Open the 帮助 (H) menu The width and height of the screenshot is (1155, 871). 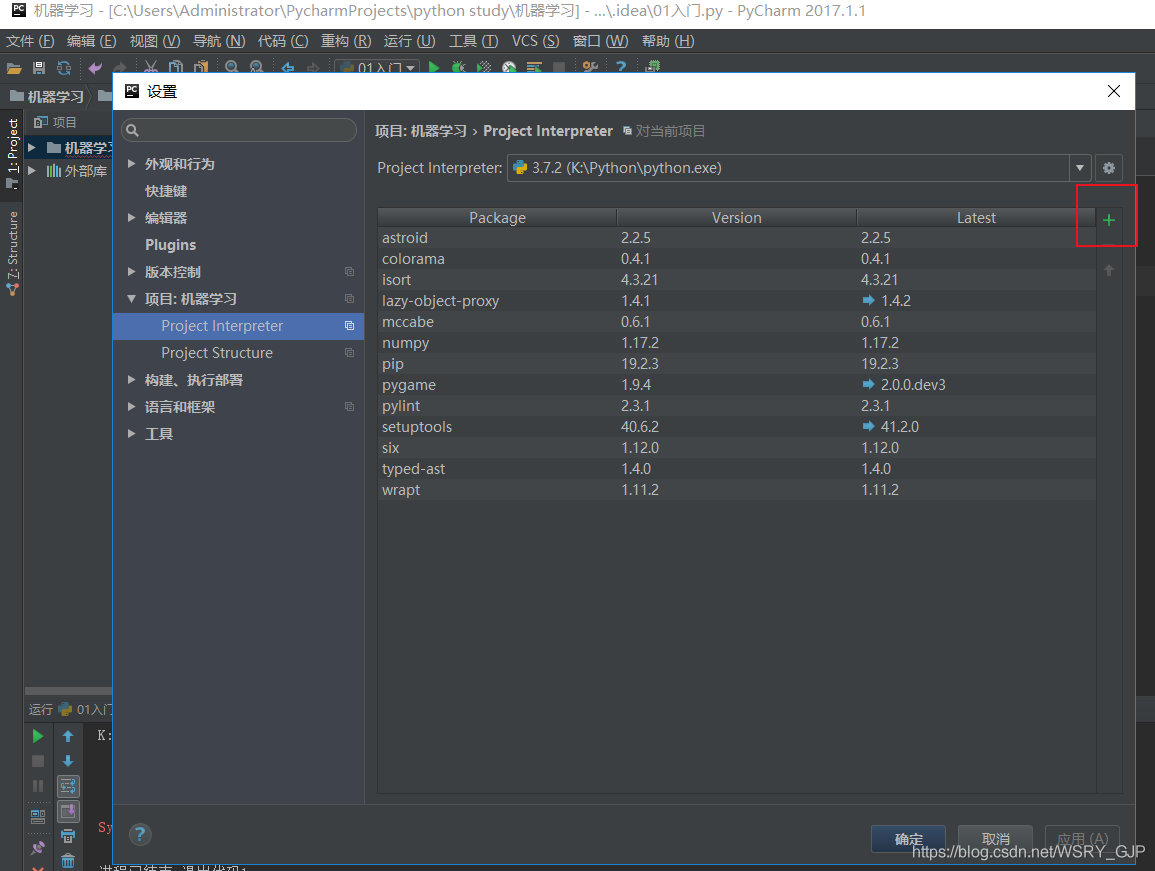668,41
